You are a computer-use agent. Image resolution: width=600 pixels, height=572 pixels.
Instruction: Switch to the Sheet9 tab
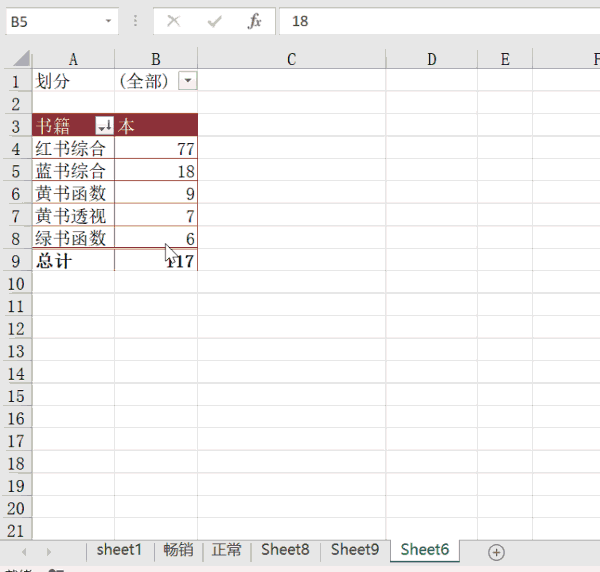pyautogui.click(x=355, y=550)
